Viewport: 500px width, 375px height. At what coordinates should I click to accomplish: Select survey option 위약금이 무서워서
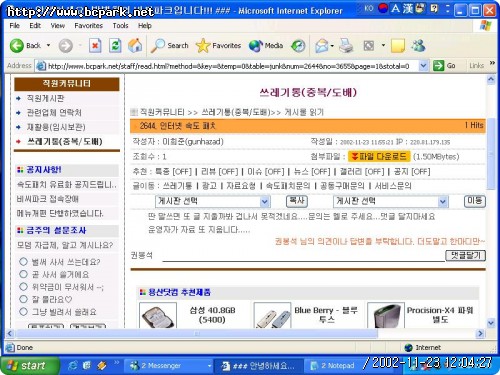23,287
